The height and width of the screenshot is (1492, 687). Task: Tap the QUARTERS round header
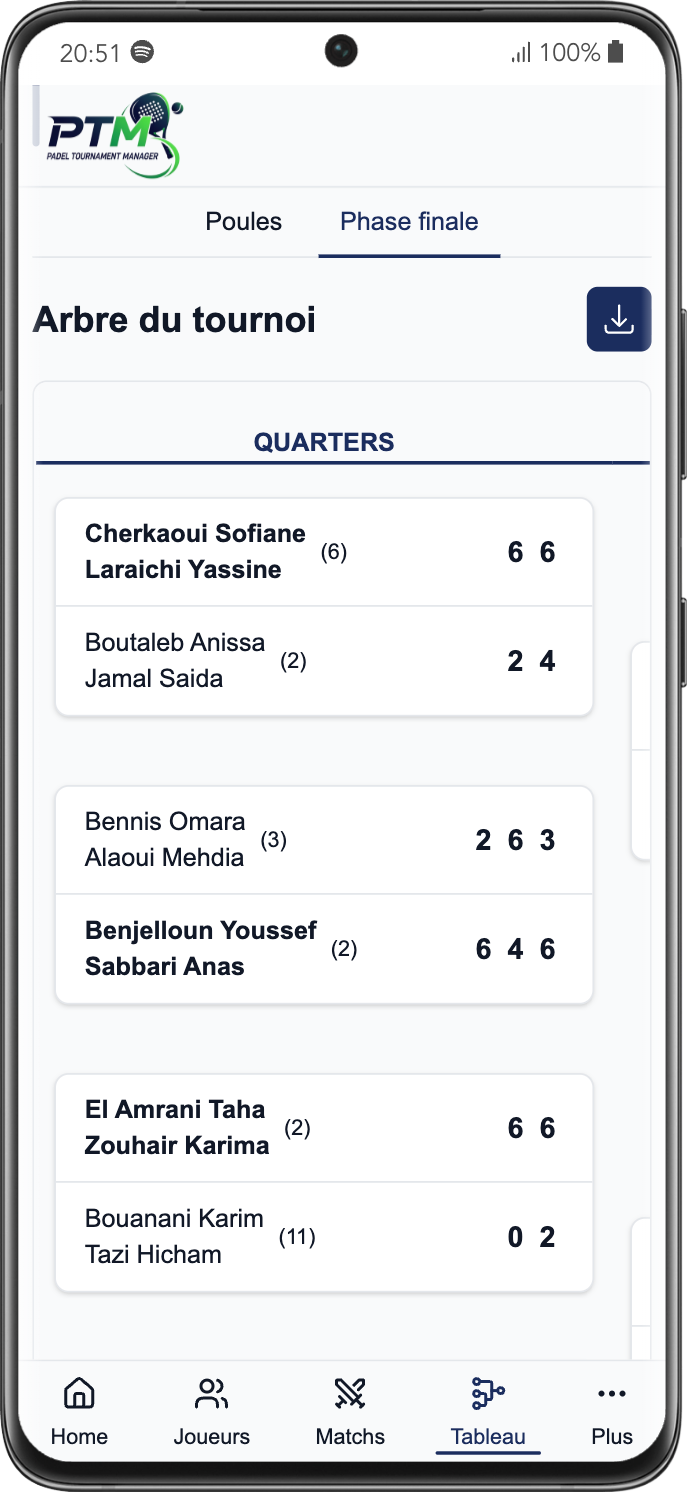[x=324, y=442]
